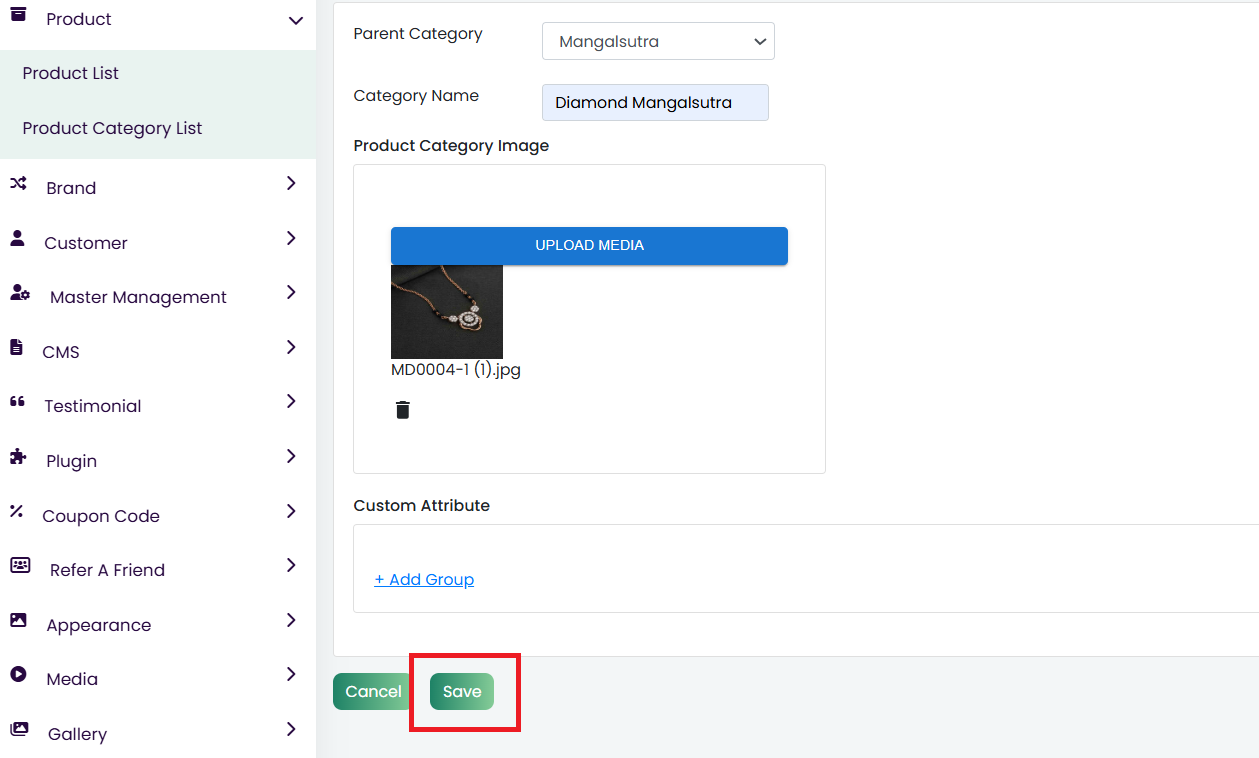Collapse the Product menu section
This screenshot has height=758, width=1259.
[295, 20]
